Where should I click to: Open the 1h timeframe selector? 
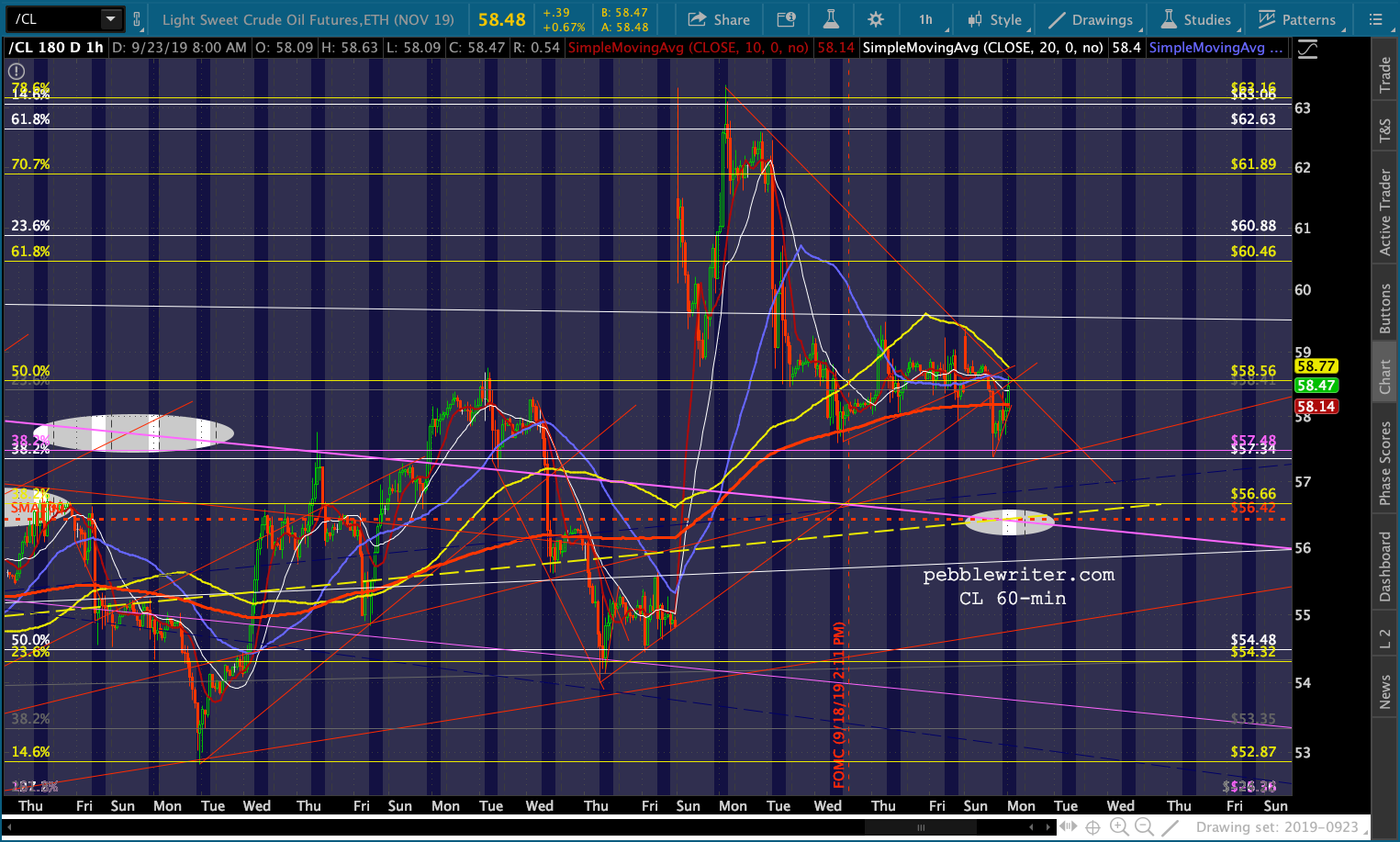(925, 19)
